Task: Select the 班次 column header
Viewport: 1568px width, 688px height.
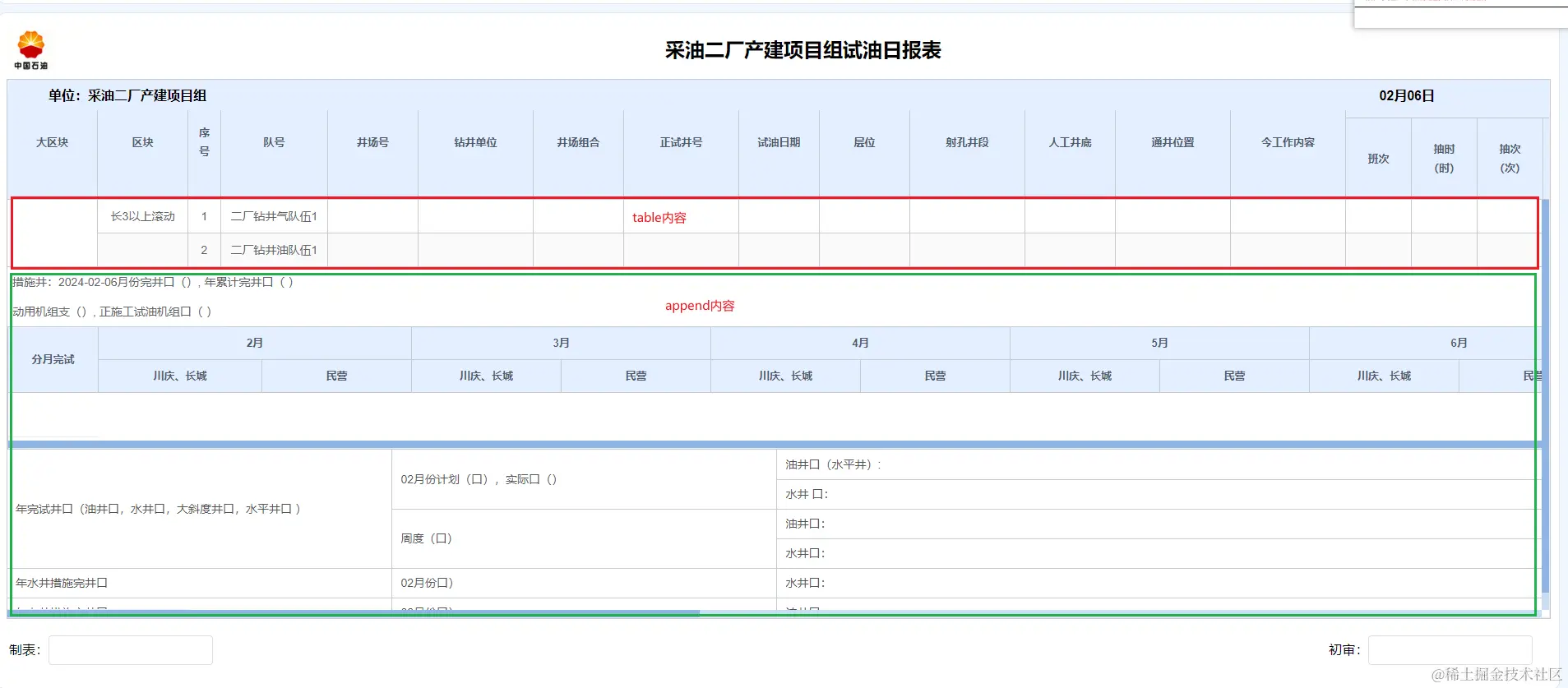Action: (1378, 159)
